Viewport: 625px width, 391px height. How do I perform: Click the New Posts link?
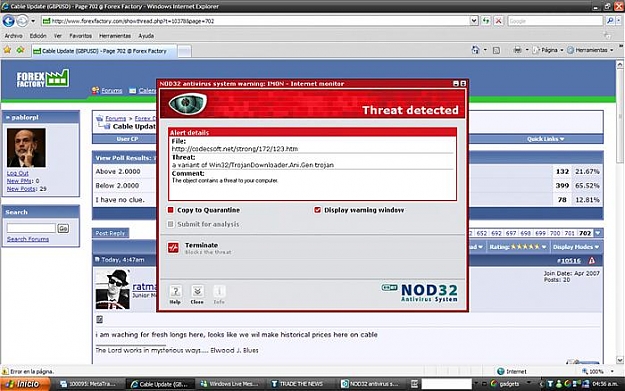coord(21,189)
